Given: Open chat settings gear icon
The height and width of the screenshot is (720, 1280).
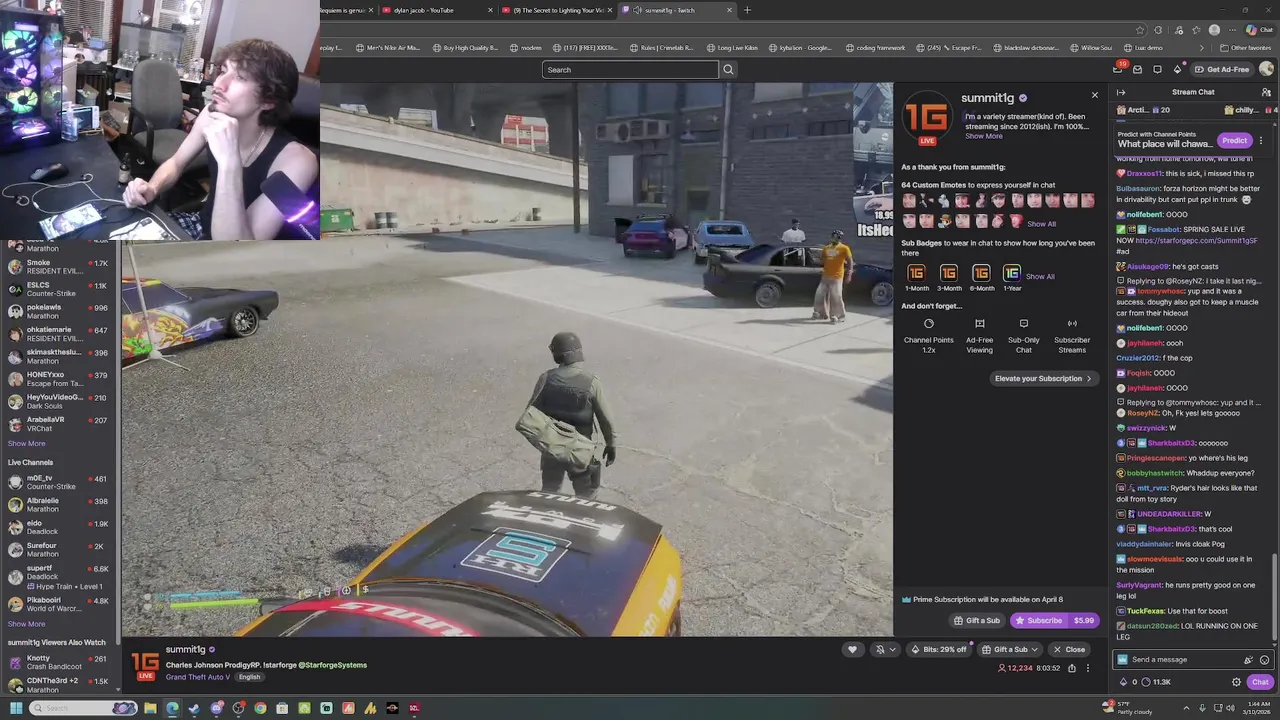Looking at the screenshot, I should click(x=1236, y=682).
